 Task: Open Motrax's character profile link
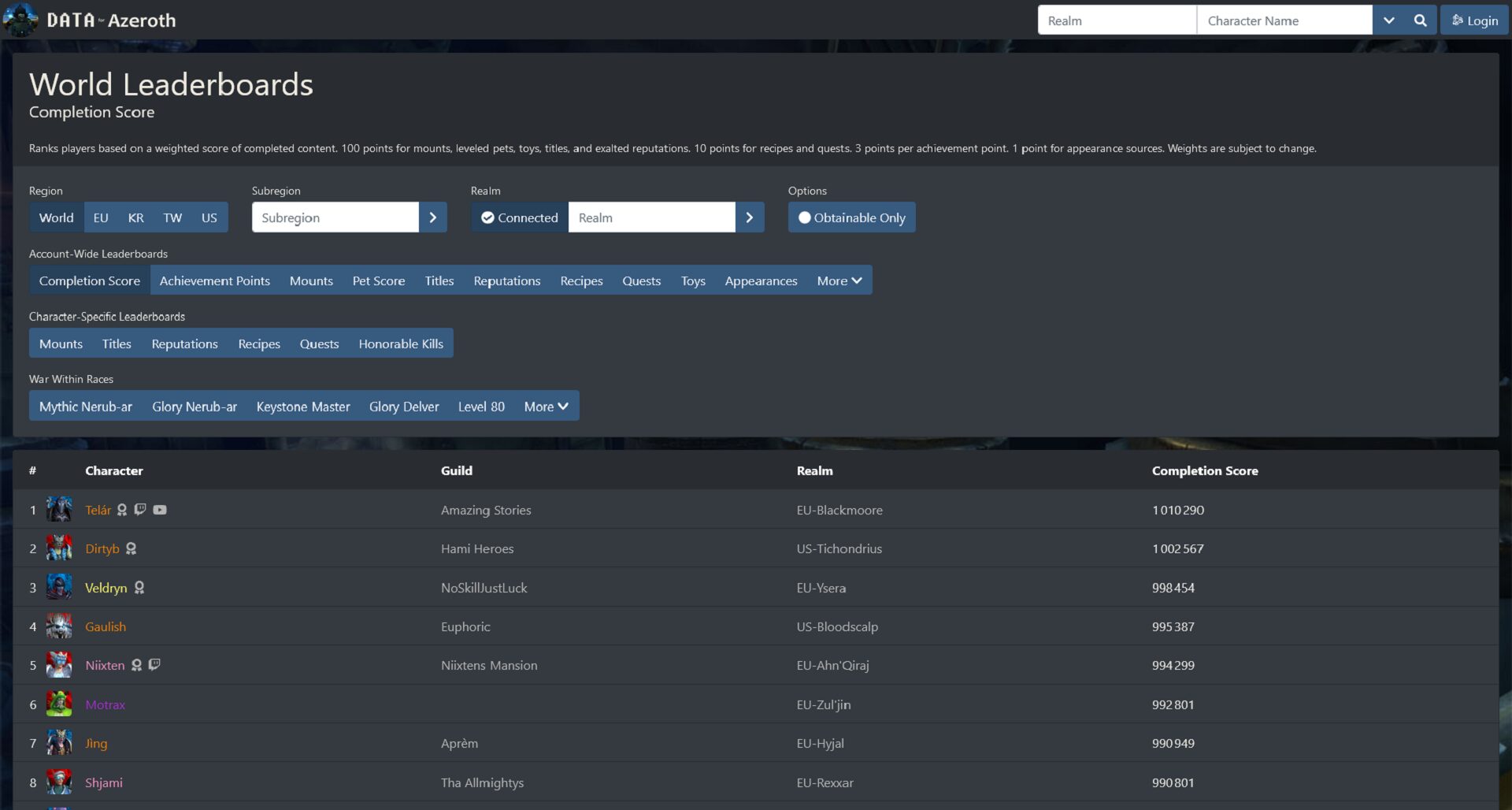(106, 705)
